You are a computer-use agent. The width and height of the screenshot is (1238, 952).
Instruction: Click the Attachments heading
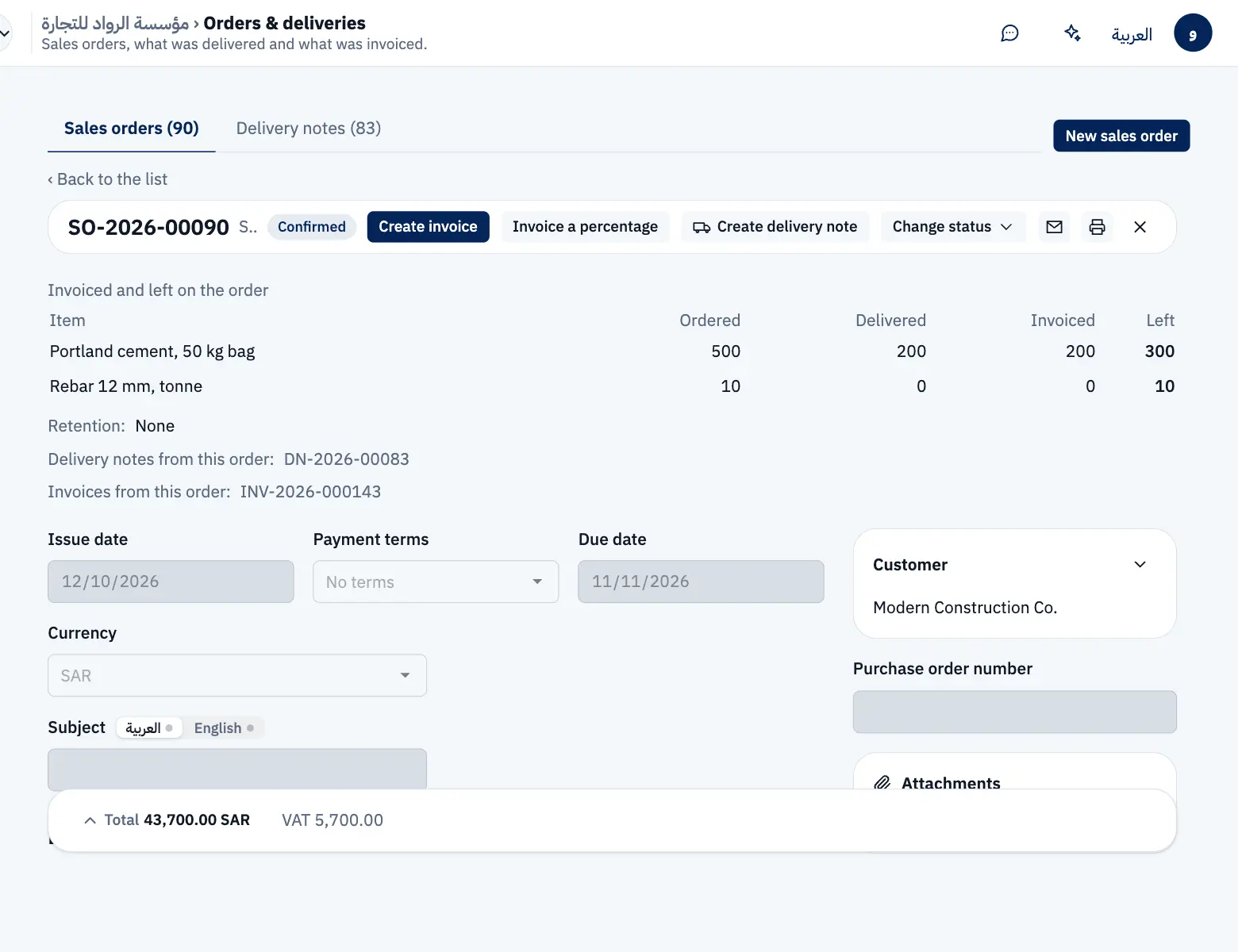[951, 783]
